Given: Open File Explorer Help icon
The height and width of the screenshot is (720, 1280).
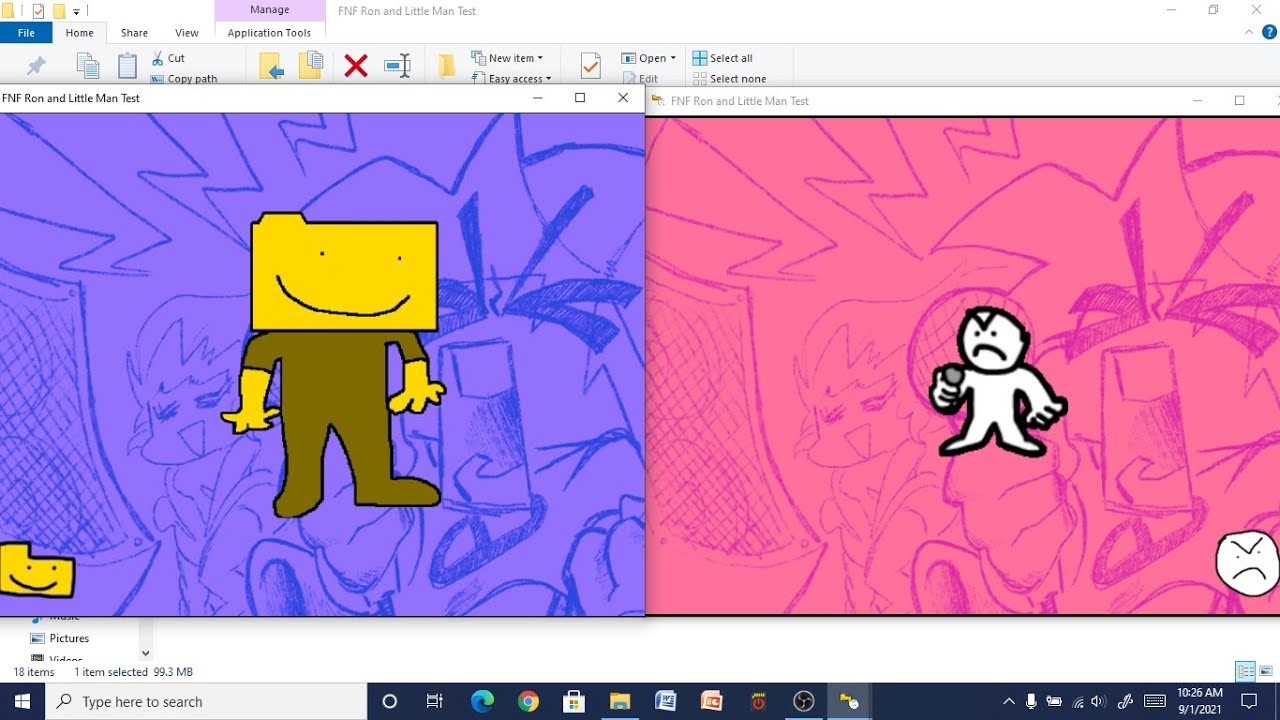Looking at the screenshot, I should pyautogui.click(x=1269, y=33).
